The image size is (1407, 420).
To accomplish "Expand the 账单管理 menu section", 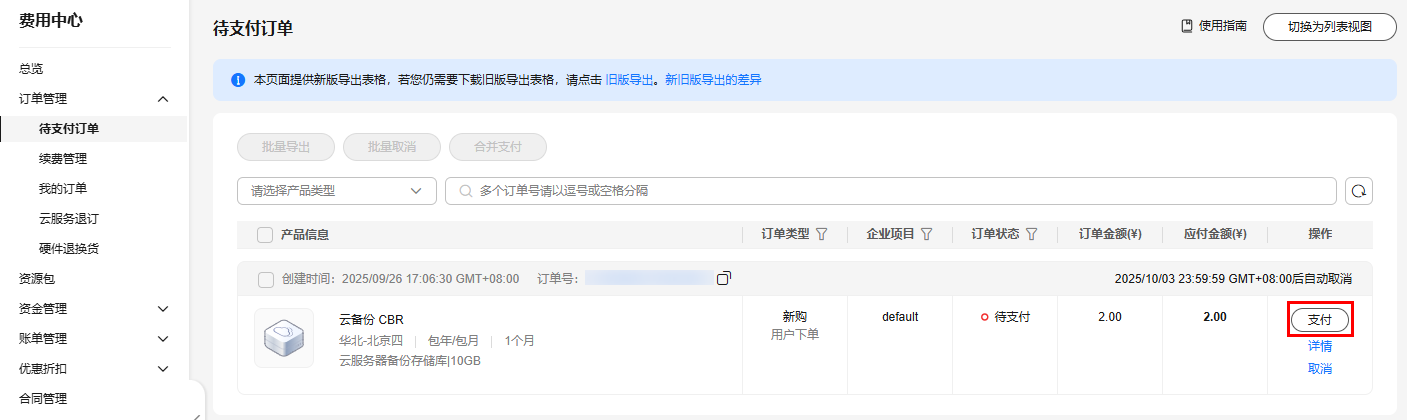I will click(x=164, y=339).
